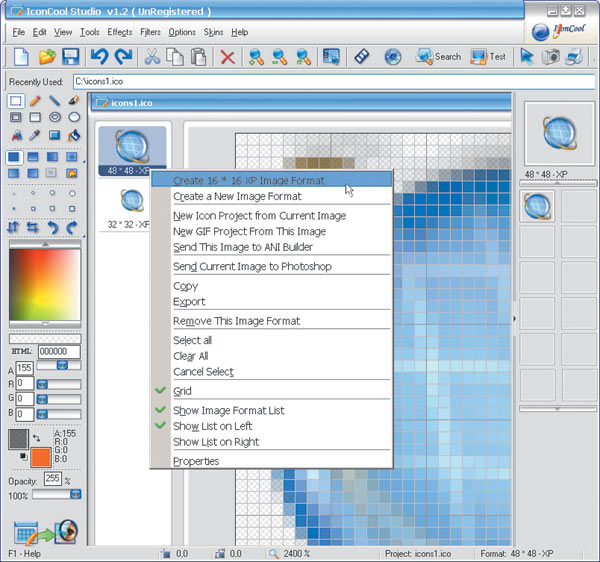Click the globe thumbnail in right panel grid
600x562 pixels.
pyautogui.click(x=537, y=206)
